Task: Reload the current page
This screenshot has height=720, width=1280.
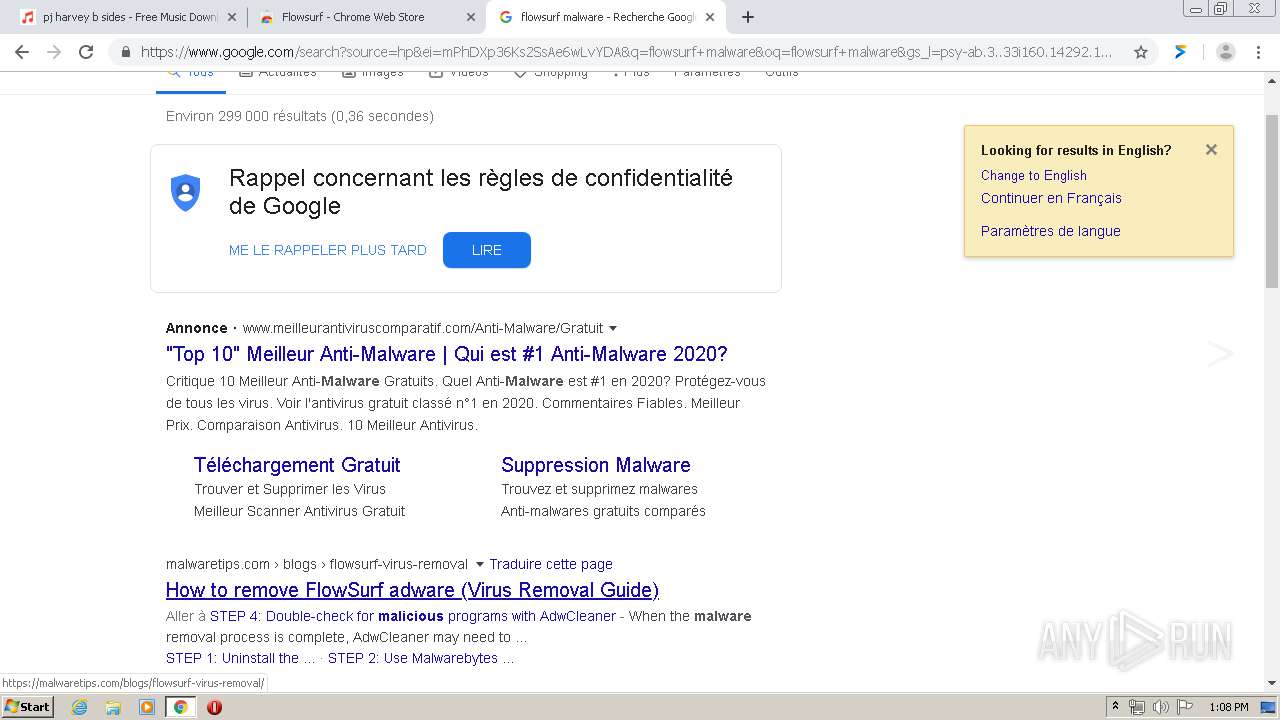Action: click(x=86, y=52)
